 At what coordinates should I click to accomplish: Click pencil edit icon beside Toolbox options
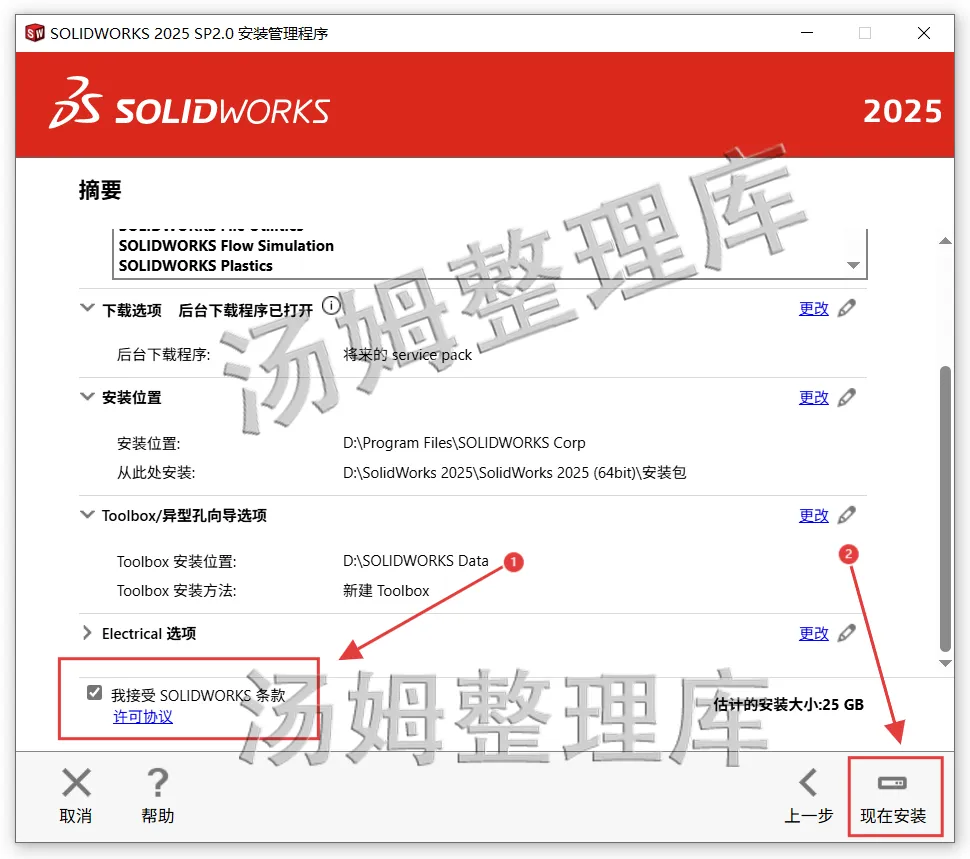(x=847, y=515)
